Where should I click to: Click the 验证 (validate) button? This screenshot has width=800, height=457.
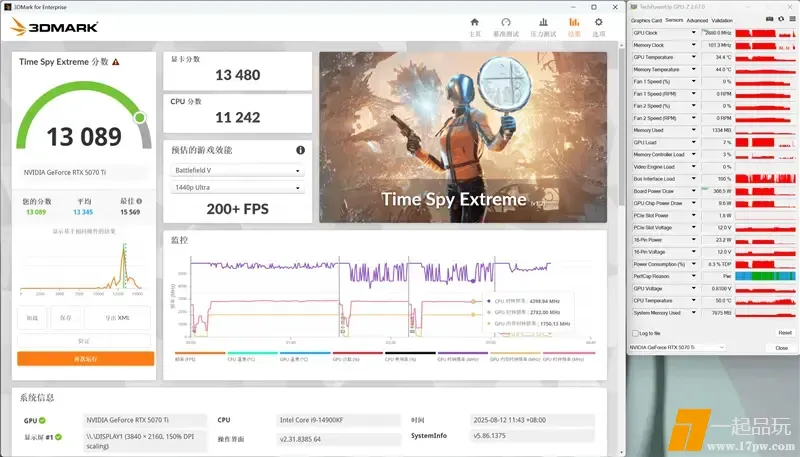pyautogui.click(x=84, y=341)
